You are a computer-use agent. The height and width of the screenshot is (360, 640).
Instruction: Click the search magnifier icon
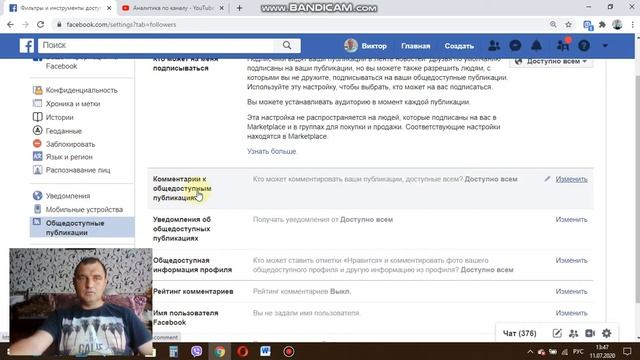[x=287, y=45]
